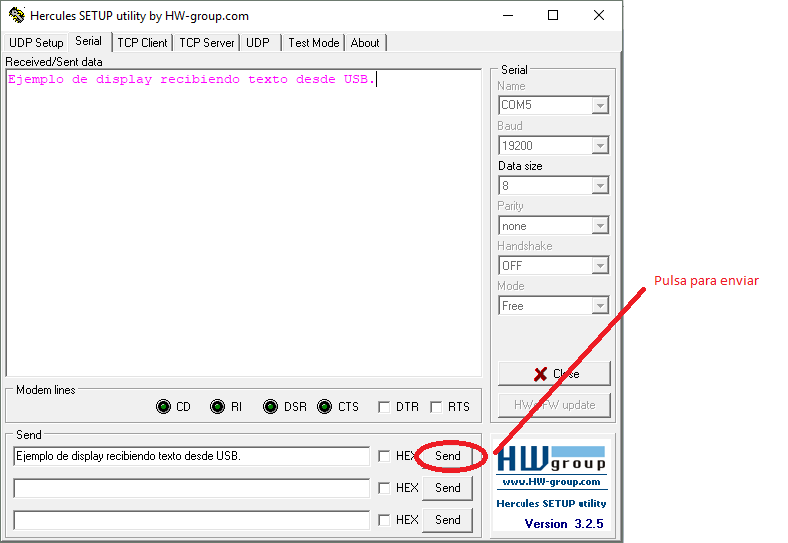
Task: Tick the HEX checkbox for the second send line
Action: pyautogui.click(x=384, y=488)
